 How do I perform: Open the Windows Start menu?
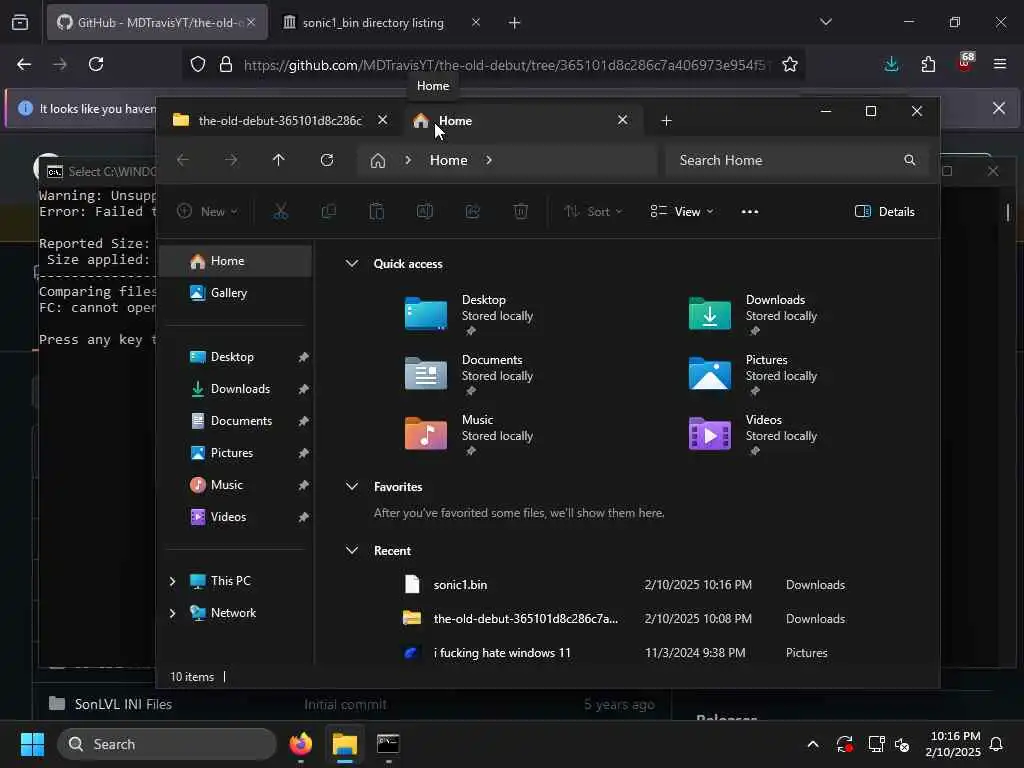pos(32,744)
